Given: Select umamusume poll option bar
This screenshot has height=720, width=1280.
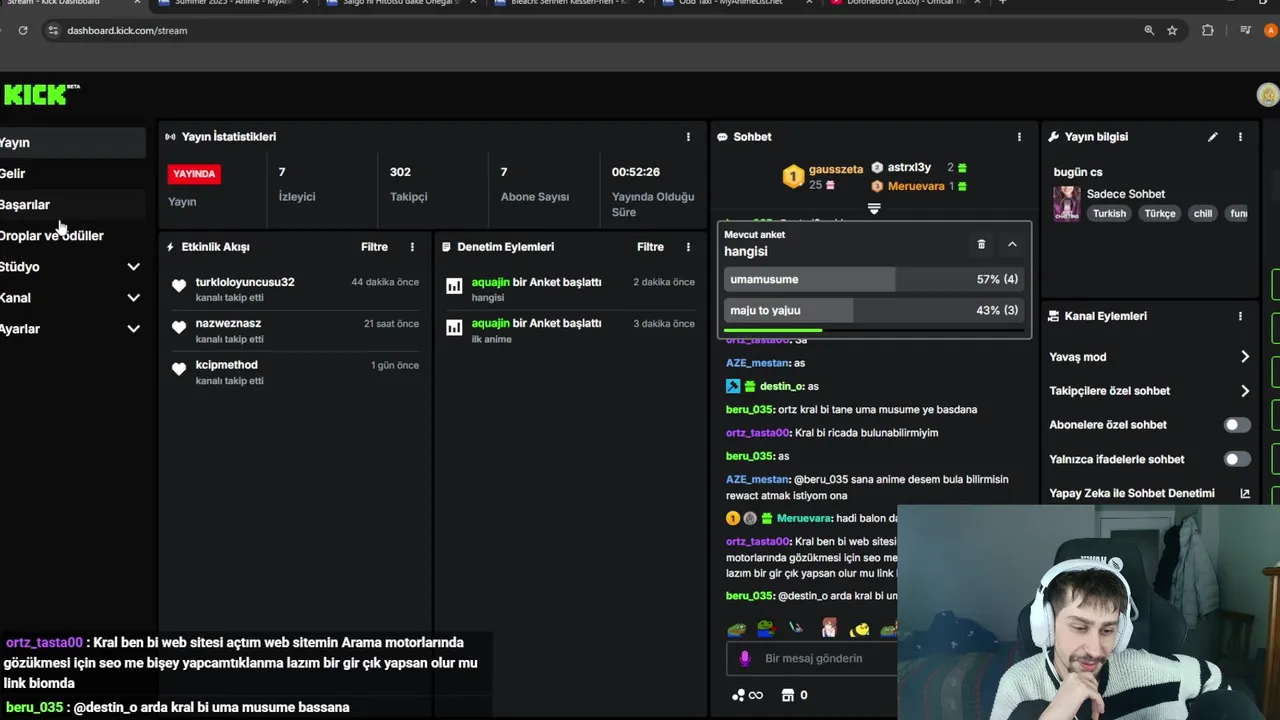Looking at the screenshot, I should (x=874, y=279).
